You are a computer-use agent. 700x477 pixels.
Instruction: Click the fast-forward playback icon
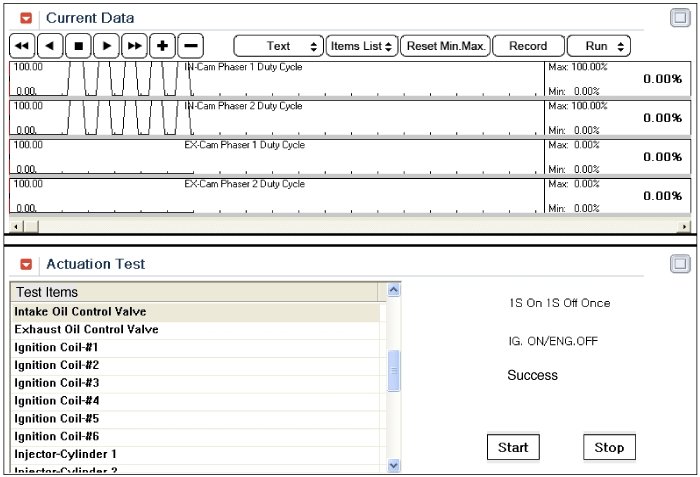[x=134, y=46]
